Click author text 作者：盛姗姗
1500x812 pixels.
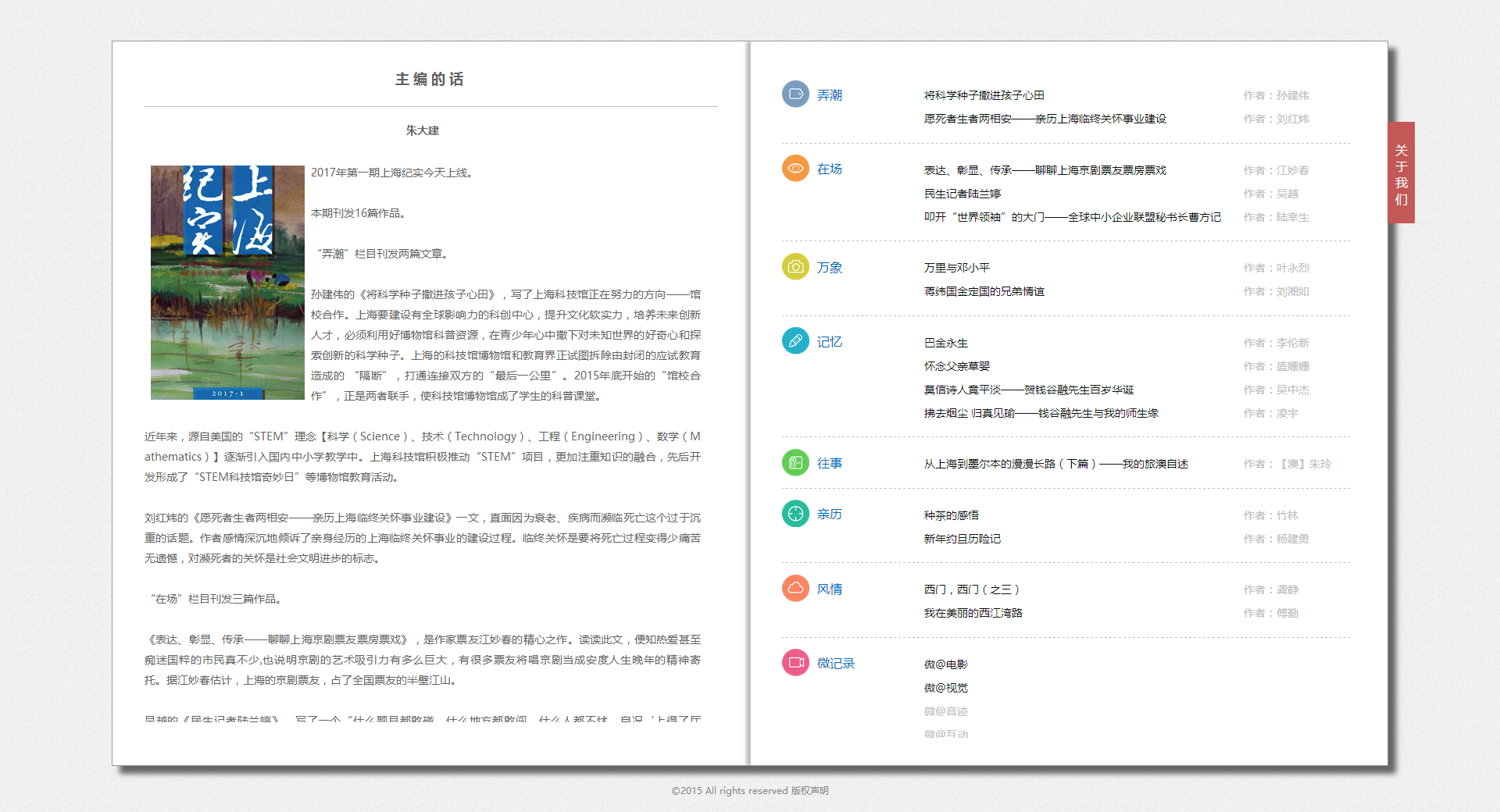coord(1277,366)
